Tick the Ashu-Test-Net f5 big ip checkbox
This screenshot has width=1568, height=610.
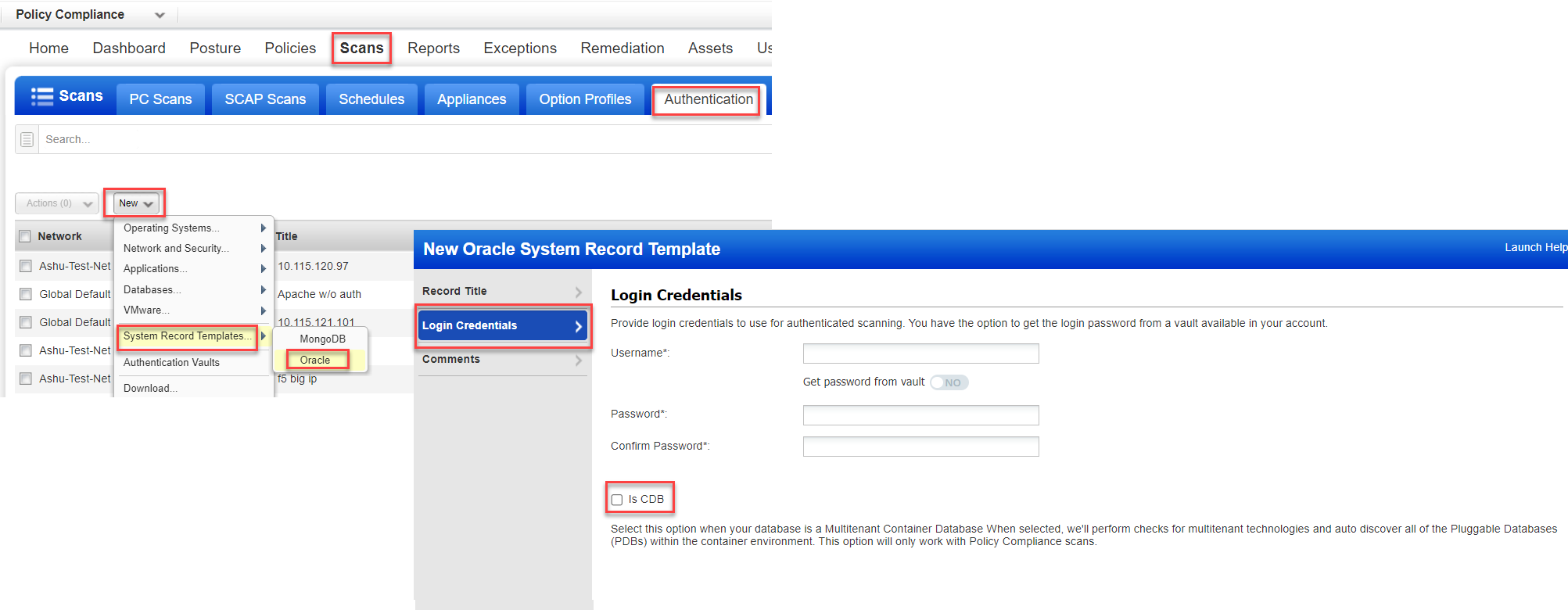point(26,379)
